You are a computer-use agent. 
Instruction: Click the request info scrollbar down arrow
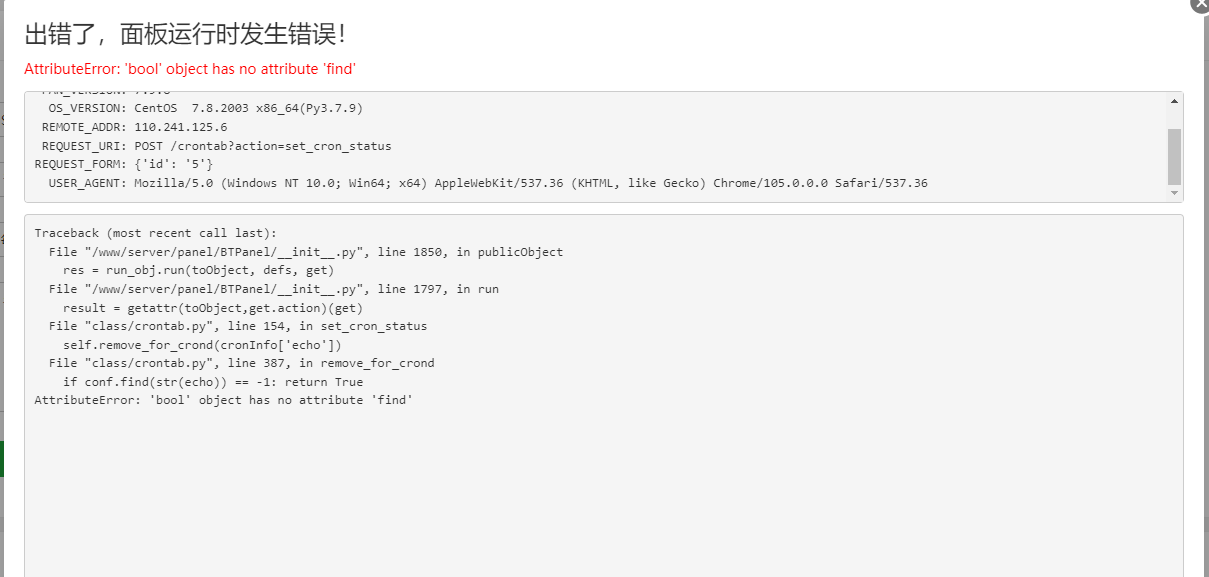tap(1174, 193)
